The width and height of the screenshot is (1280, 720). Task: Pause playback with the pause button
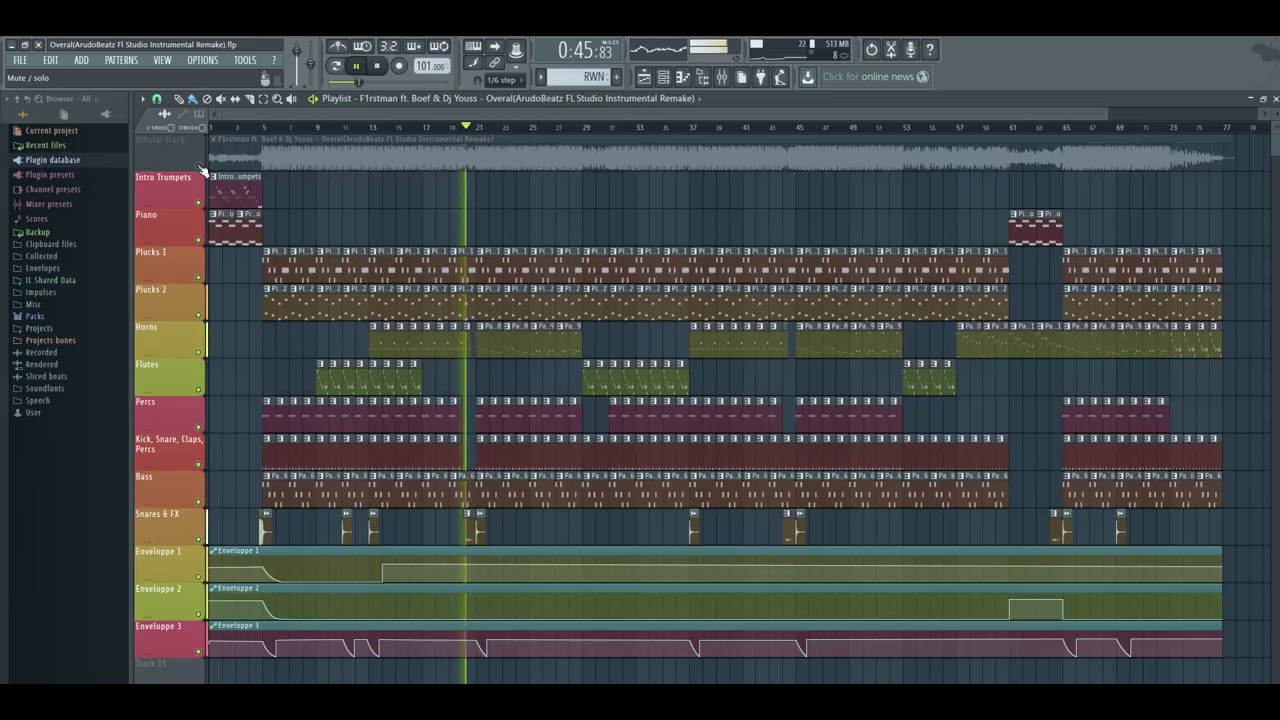coord(356,66)
